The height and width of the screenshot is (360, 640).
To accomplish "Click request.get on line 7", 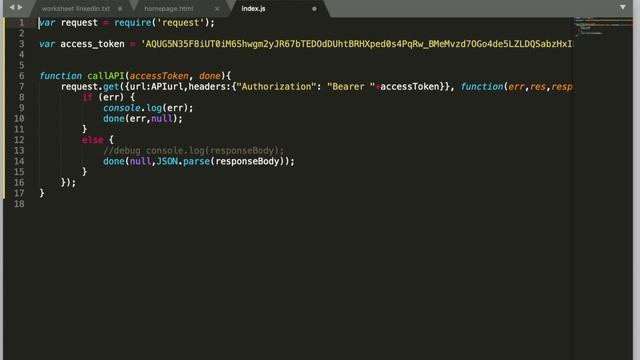I will click(90, 87).
